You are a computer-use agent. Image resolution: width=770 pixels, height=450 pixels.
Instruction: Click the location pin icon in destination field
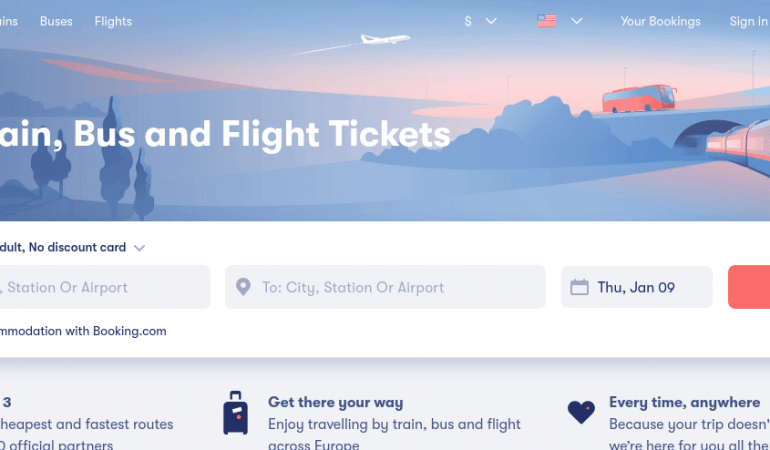(242, 288)
